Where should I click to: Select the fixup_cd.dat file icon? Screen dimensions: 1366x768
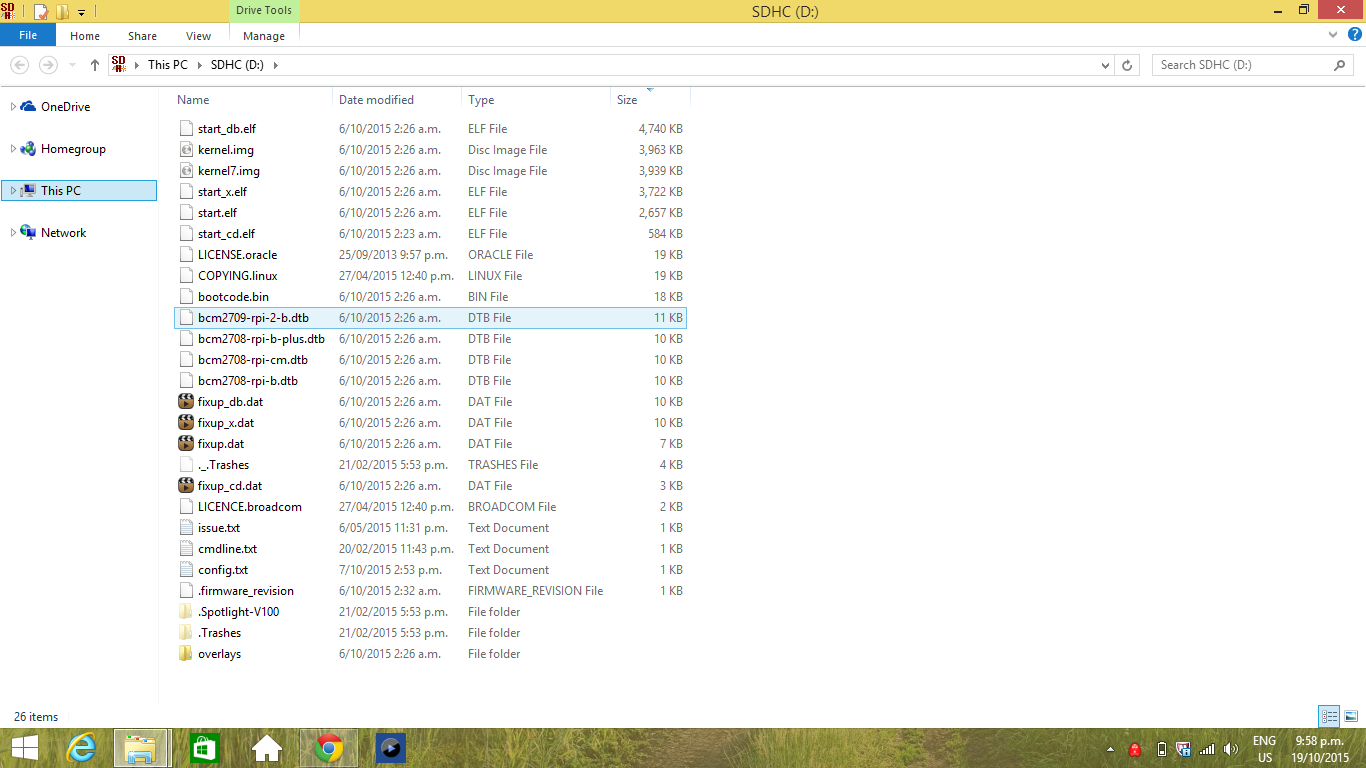[185, 486]
